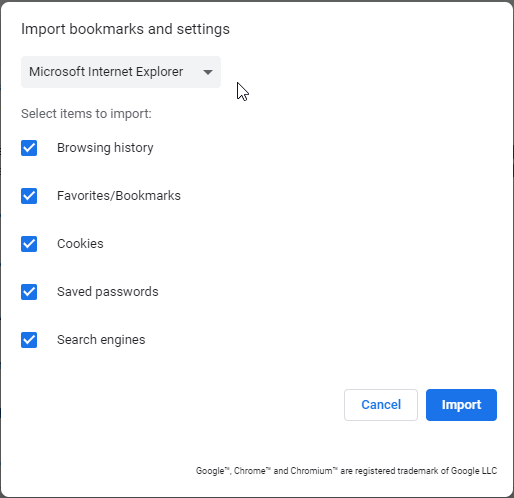The image size is (514, 498).
Task: Click the Google™ word starting the trademark notice
Action: pos(213,471)
